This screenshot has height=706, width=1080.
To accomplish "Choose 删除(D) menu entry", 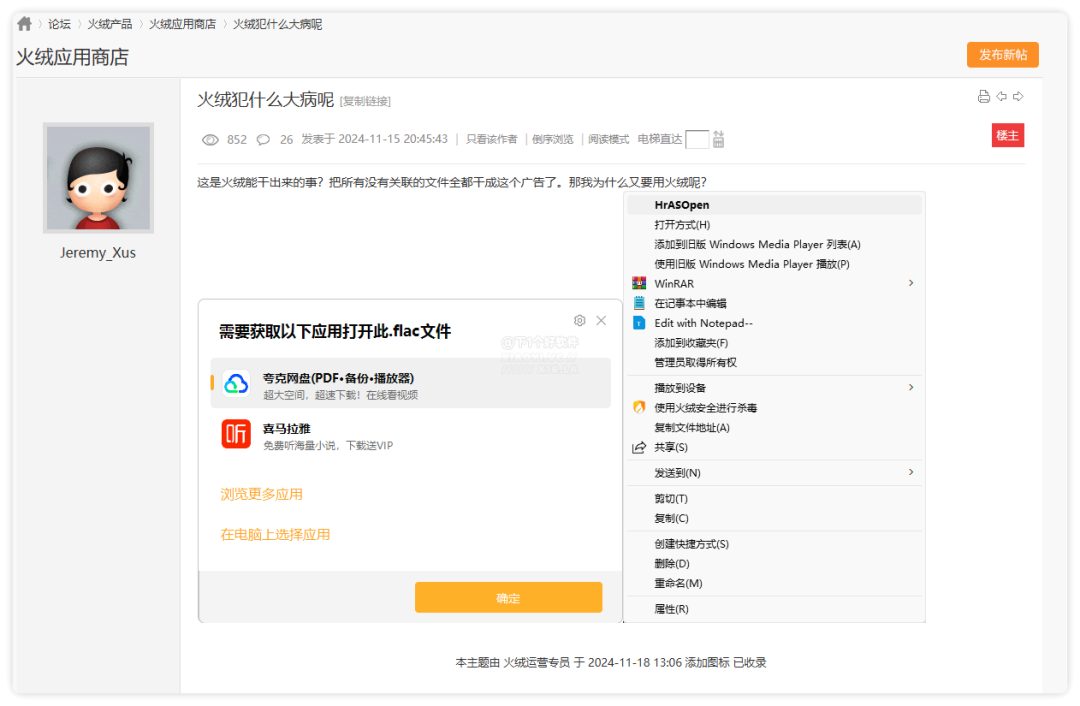I will (774, 563).
